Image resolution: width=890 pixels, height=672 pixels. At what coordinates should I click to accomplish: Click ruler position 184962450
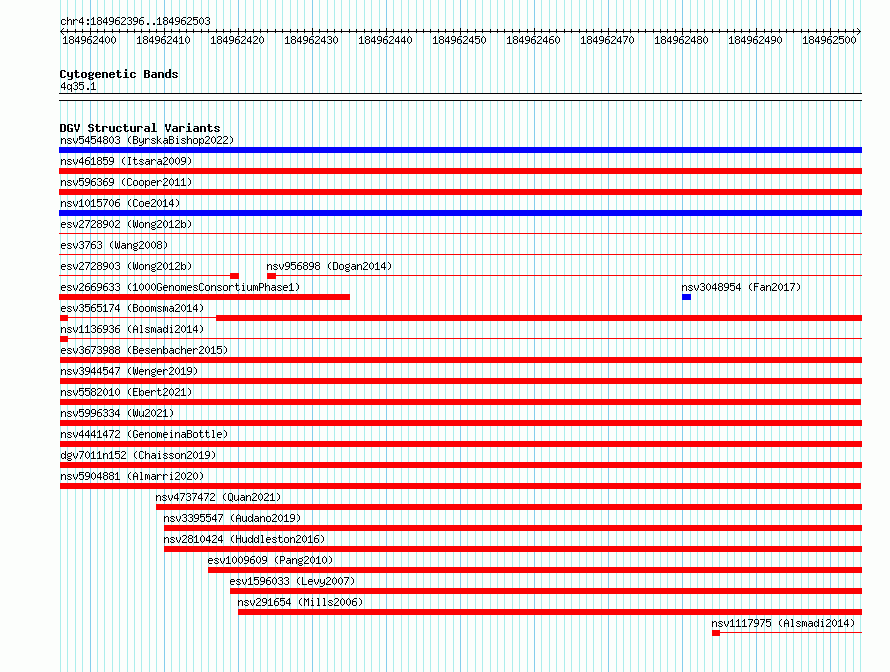click(x=459, y=40)
